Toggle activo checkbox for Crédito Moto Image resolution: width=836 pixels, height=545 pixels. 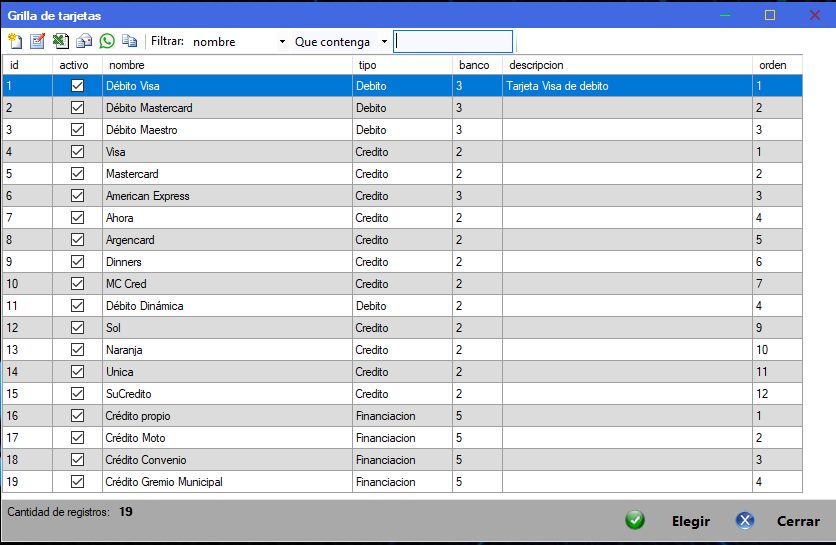pyautogui.click(x=77, y=437)
